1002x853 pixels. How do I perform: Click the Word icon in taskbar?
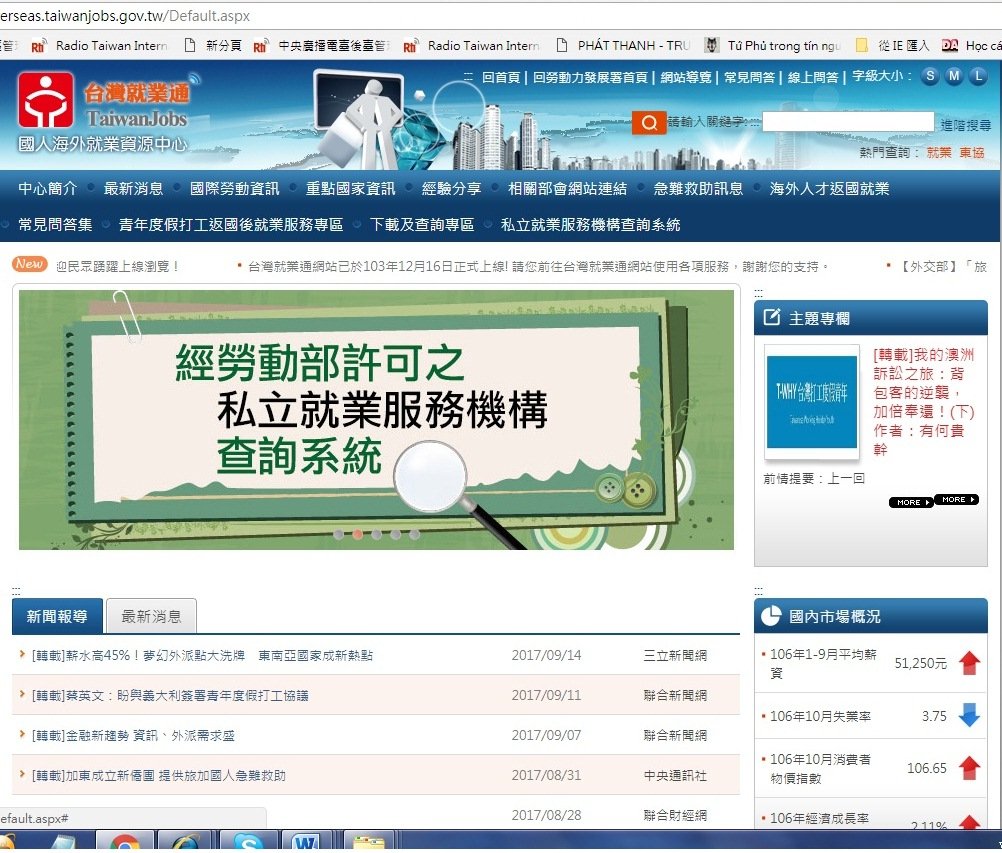pyautogui.click(x=307, y=842)
